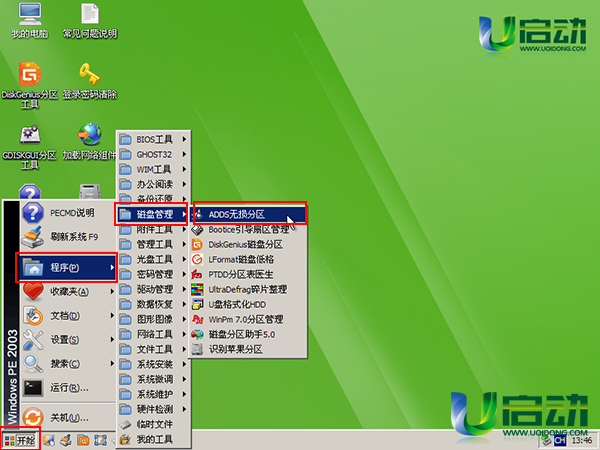
Task: Expand WIM工具 folder submenu
Action: pyautogui.click(x=153, y=169)
